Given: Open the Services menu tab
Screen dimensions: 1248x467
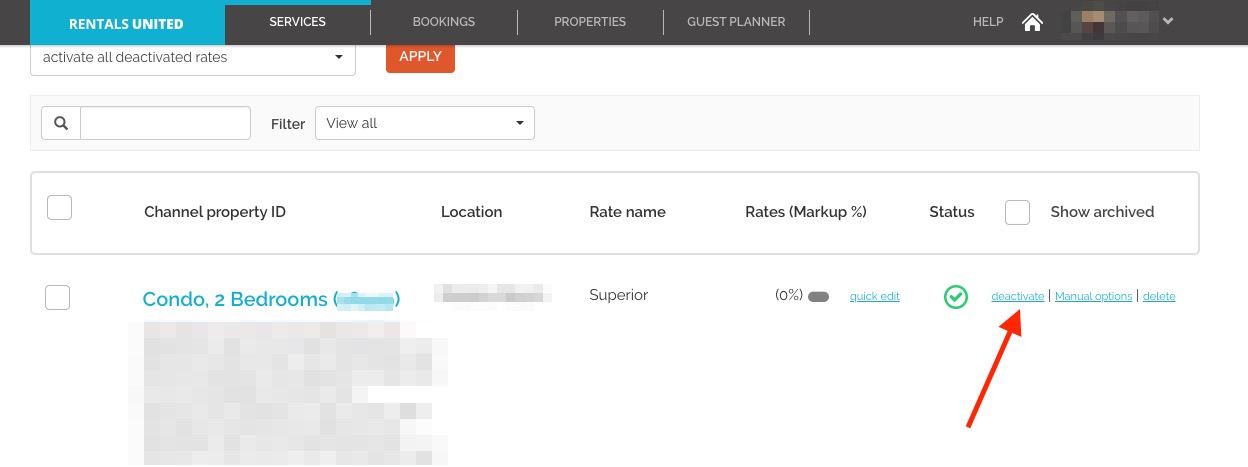Looking at the screenshot, I should (298, 22).
